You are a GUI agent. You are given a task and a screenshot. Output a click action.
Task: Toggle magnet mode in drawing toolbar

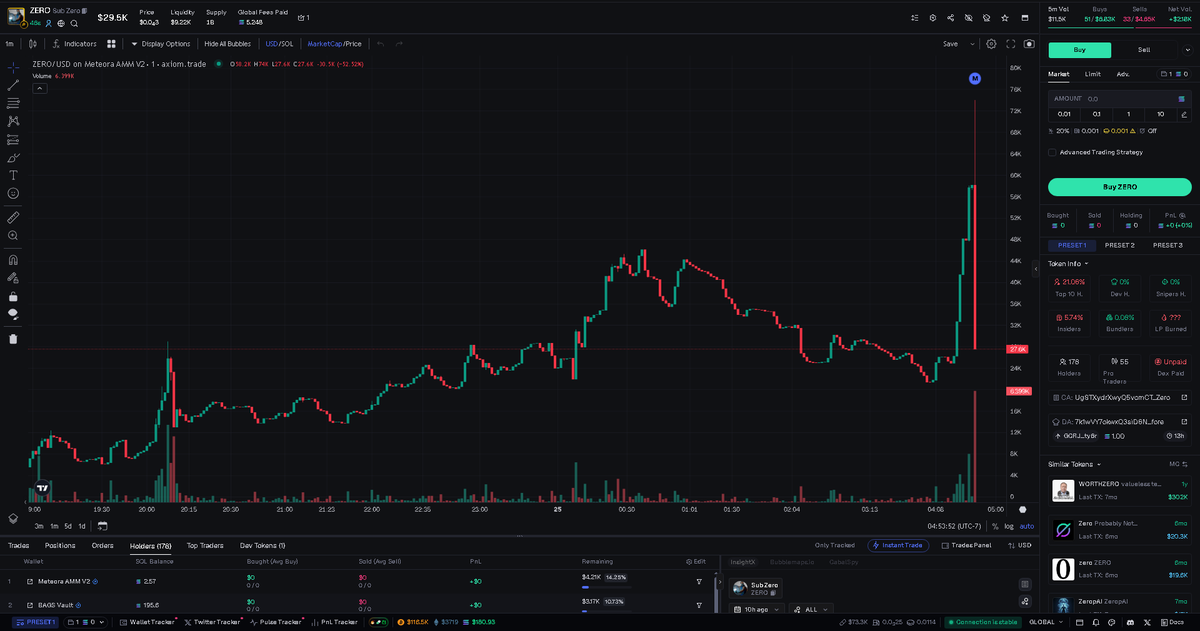[x=13, y=259]
